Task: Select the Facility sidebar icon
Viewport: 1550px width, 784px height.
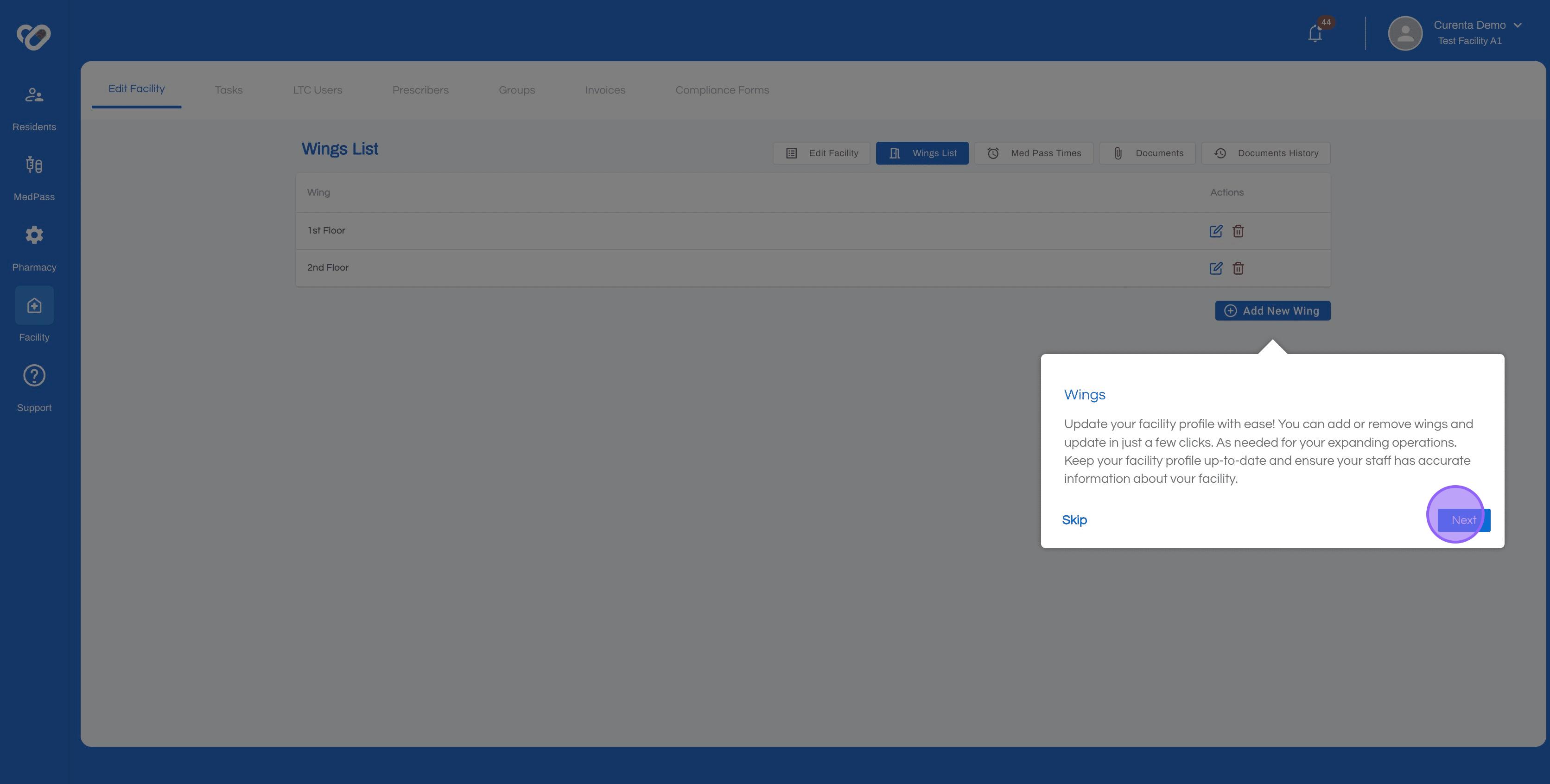Action: 34,306
